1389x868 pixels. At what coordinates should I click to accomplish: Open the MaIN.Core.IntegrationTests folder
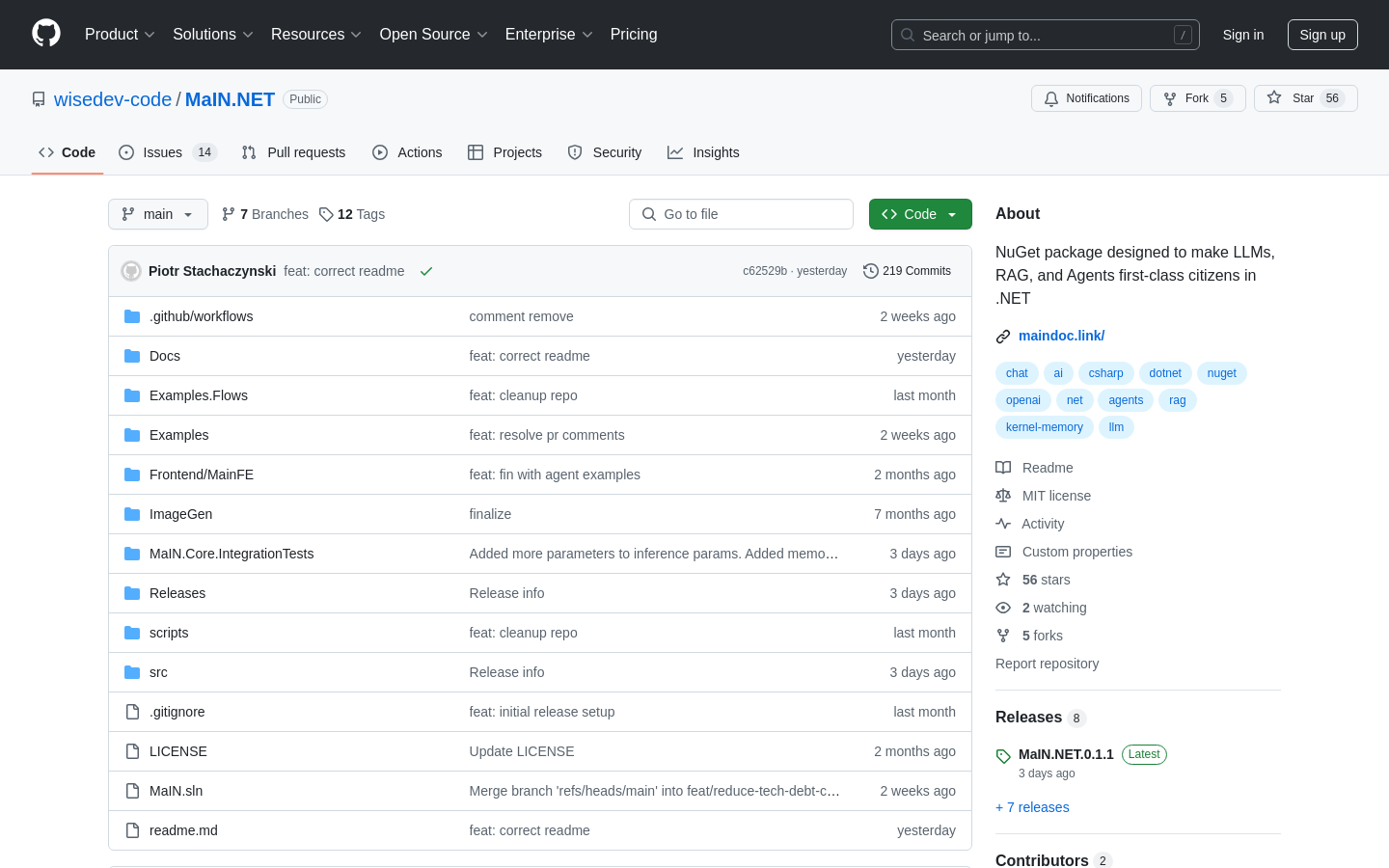[x=231, y=554]
